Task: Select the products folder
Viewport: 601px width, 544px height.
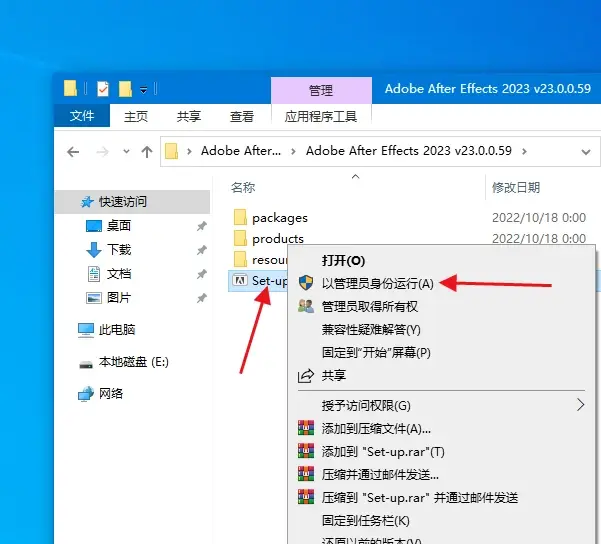Action: [278, 239]
